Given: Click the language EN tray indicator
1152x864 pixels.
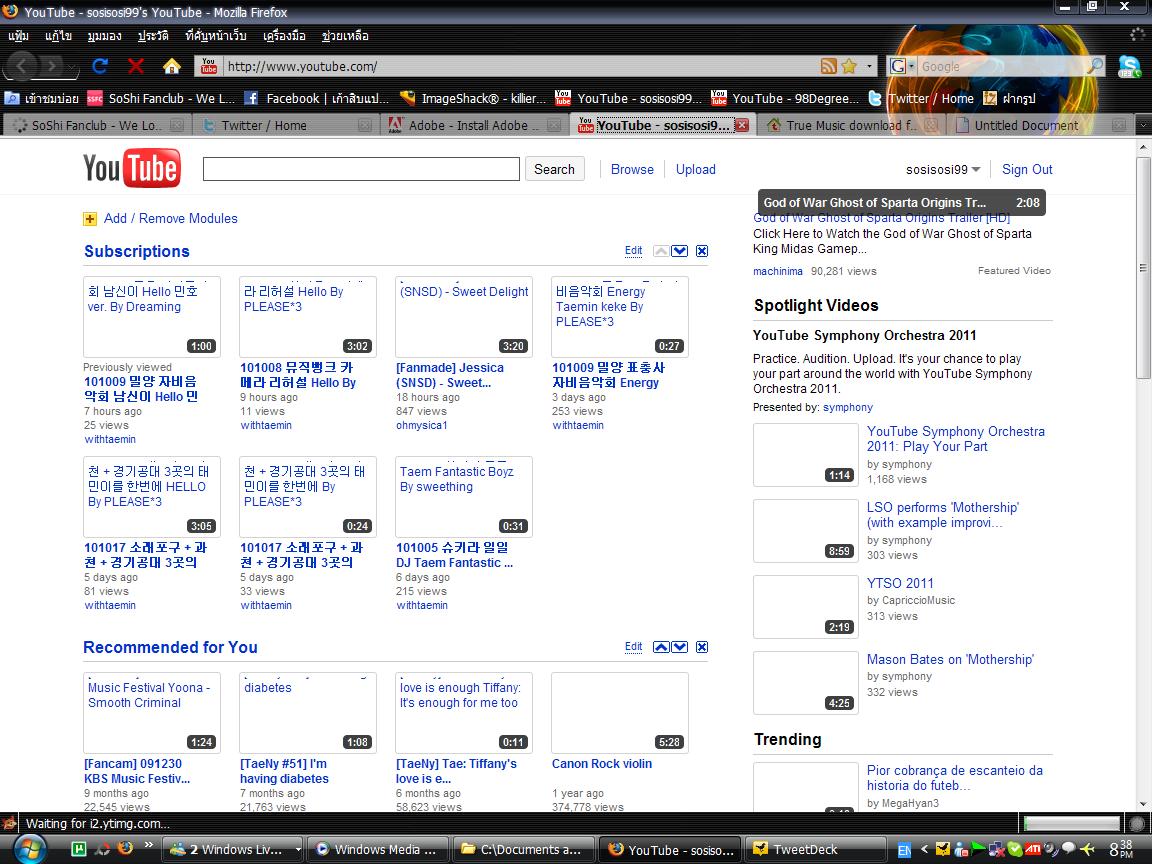Looking at the screenshot, I should click(x=904, y=851).
